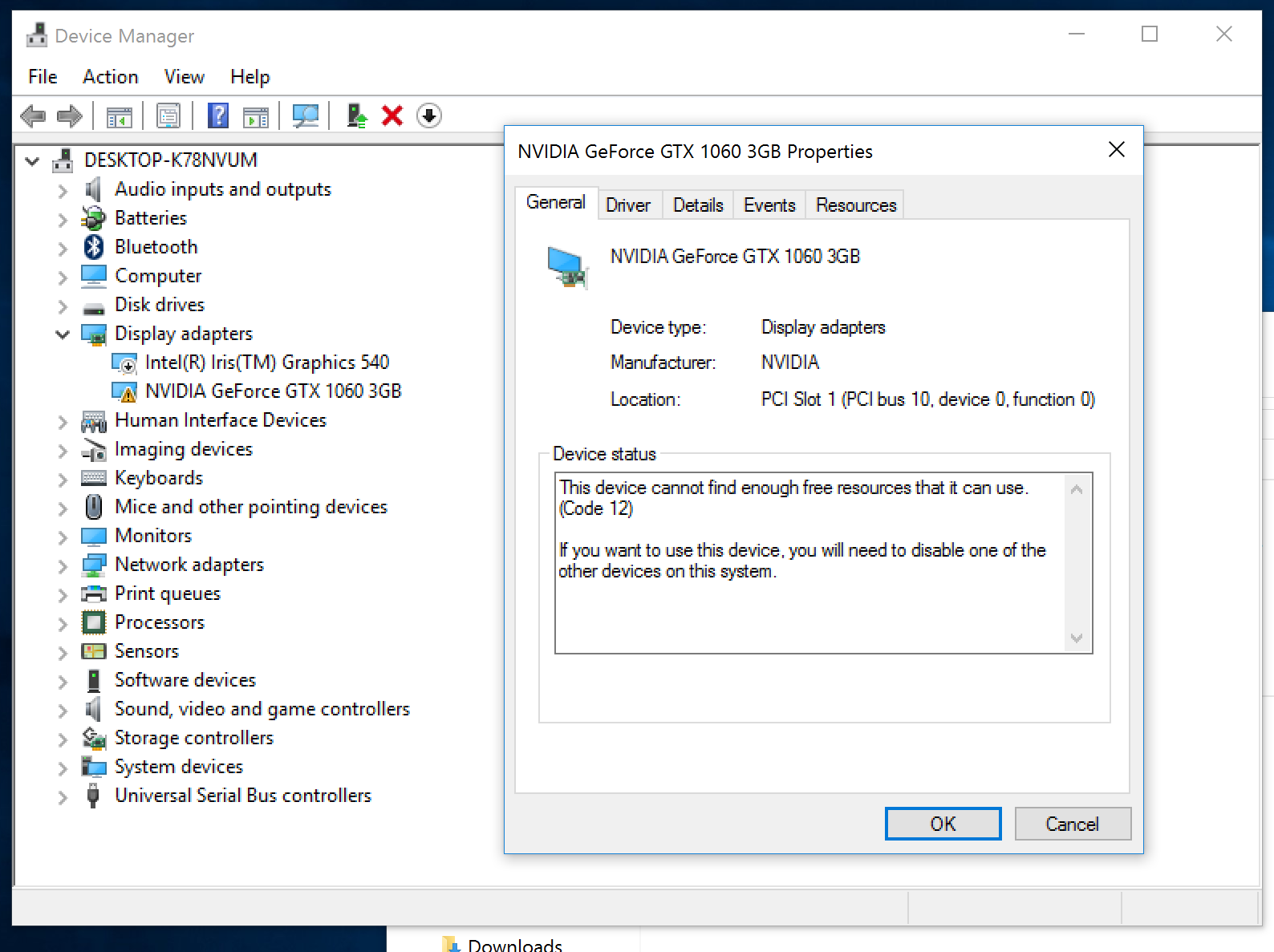1274x952 pixels.
Task: Switch to the Driver tab
Action: [x=628, y=205]
